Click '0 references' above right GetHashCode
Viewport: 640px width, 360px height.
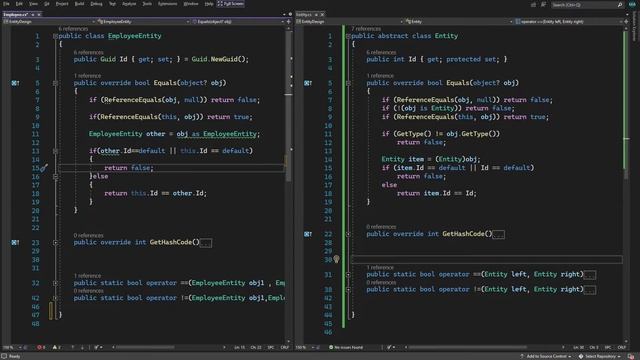[381, 227]
